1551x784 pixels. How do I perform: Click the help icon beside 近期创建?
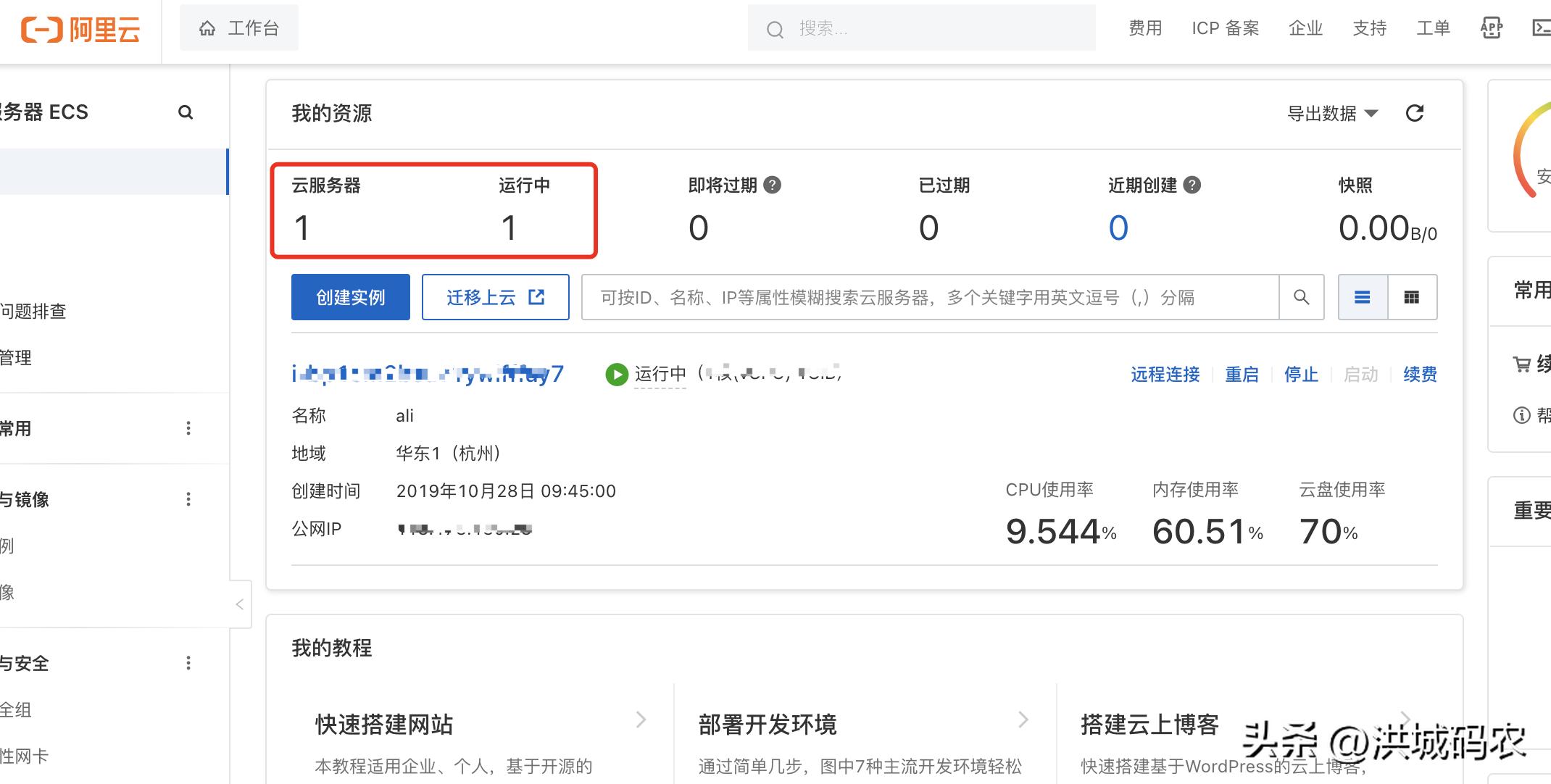[x=1191, y=185]
